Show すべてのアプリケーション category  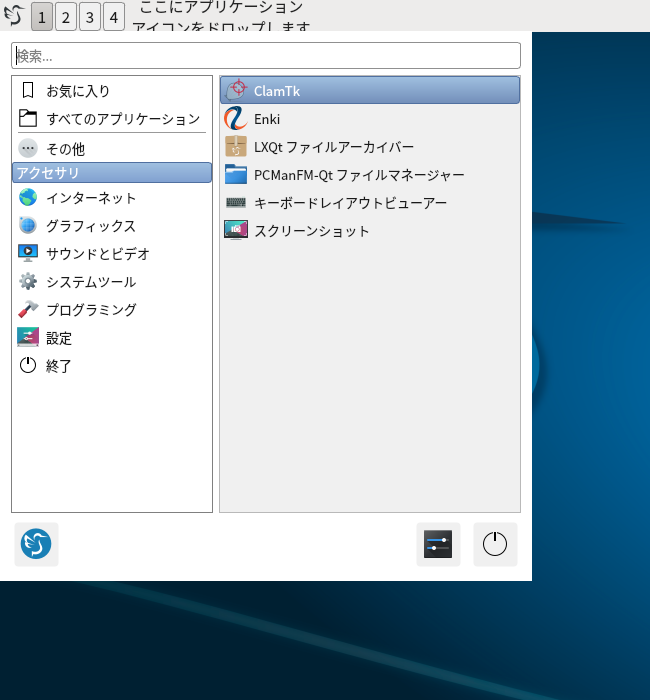click(112, 119)
